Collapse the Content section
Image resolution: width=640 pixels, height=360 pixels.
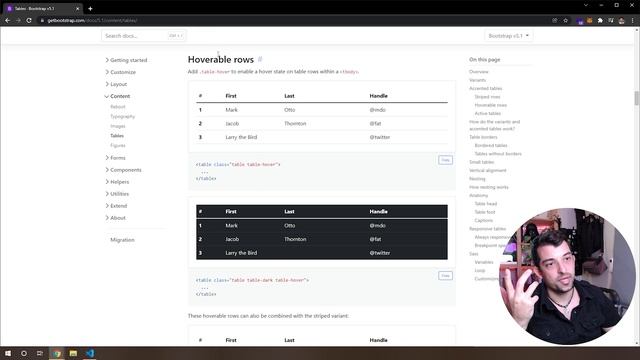(x=117, y=96)
